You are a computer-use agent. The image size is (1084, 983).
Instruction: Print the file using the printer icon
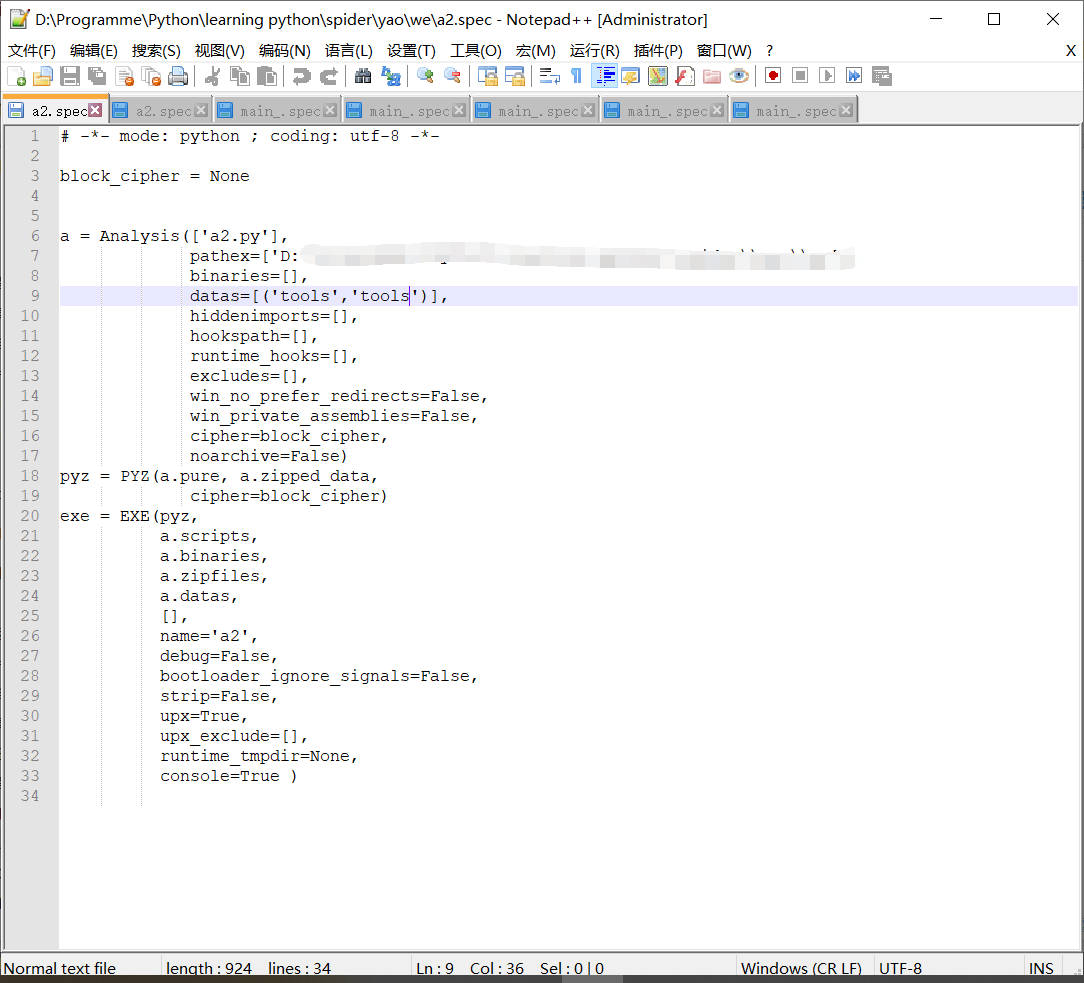178,76
